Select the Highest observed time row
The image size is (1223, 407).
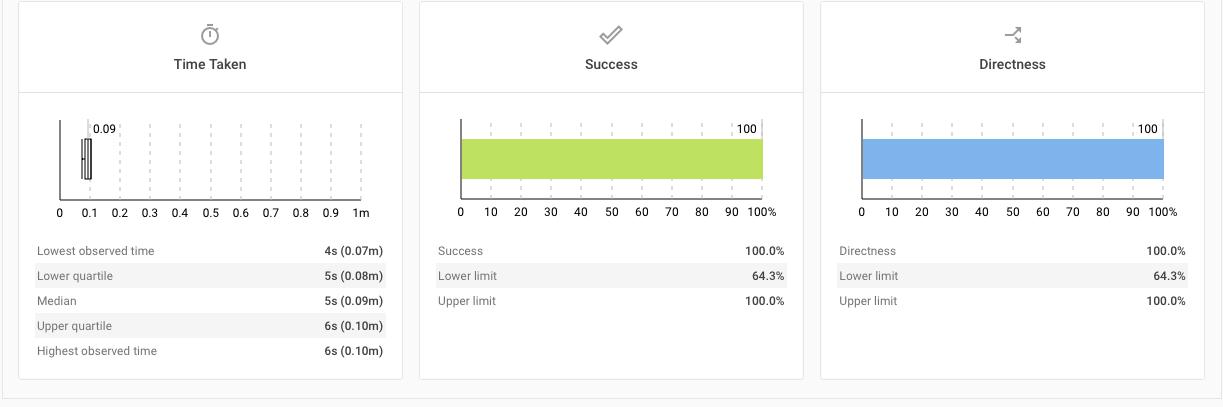click(210, 351)
